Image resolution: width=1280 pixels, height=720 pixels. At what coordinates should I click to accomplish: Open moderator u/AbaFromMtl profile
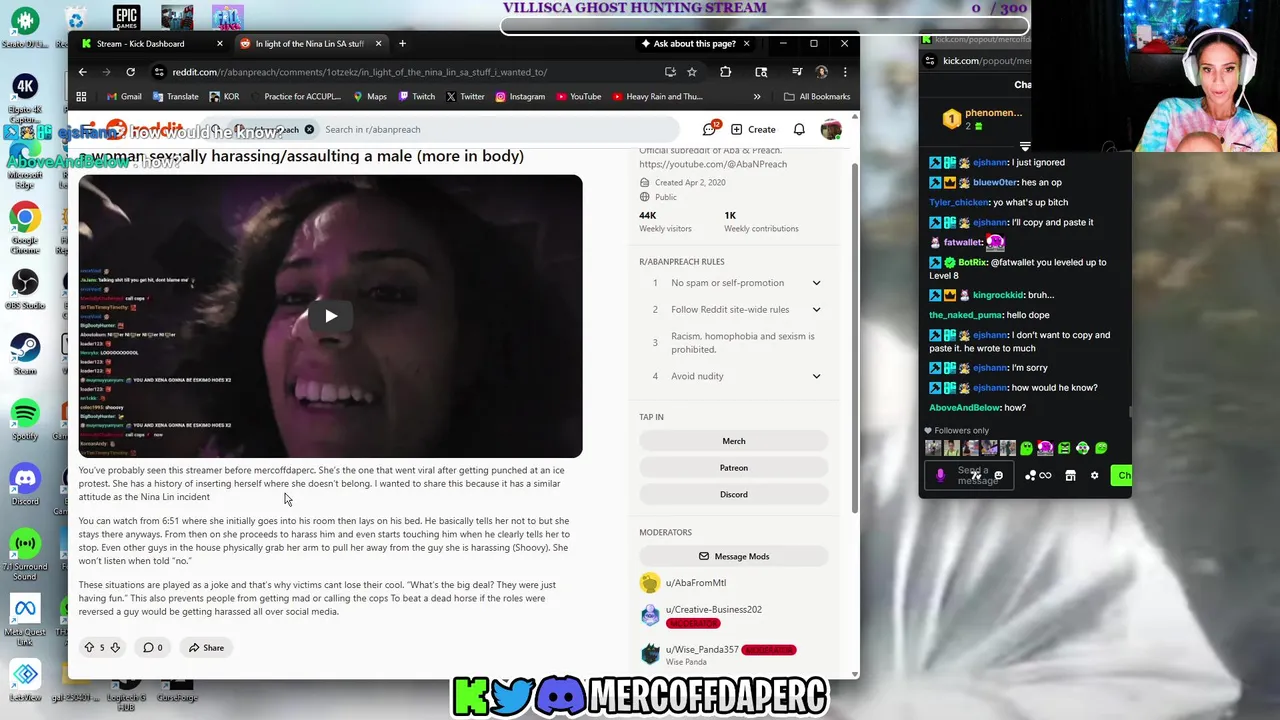[696, 583]
